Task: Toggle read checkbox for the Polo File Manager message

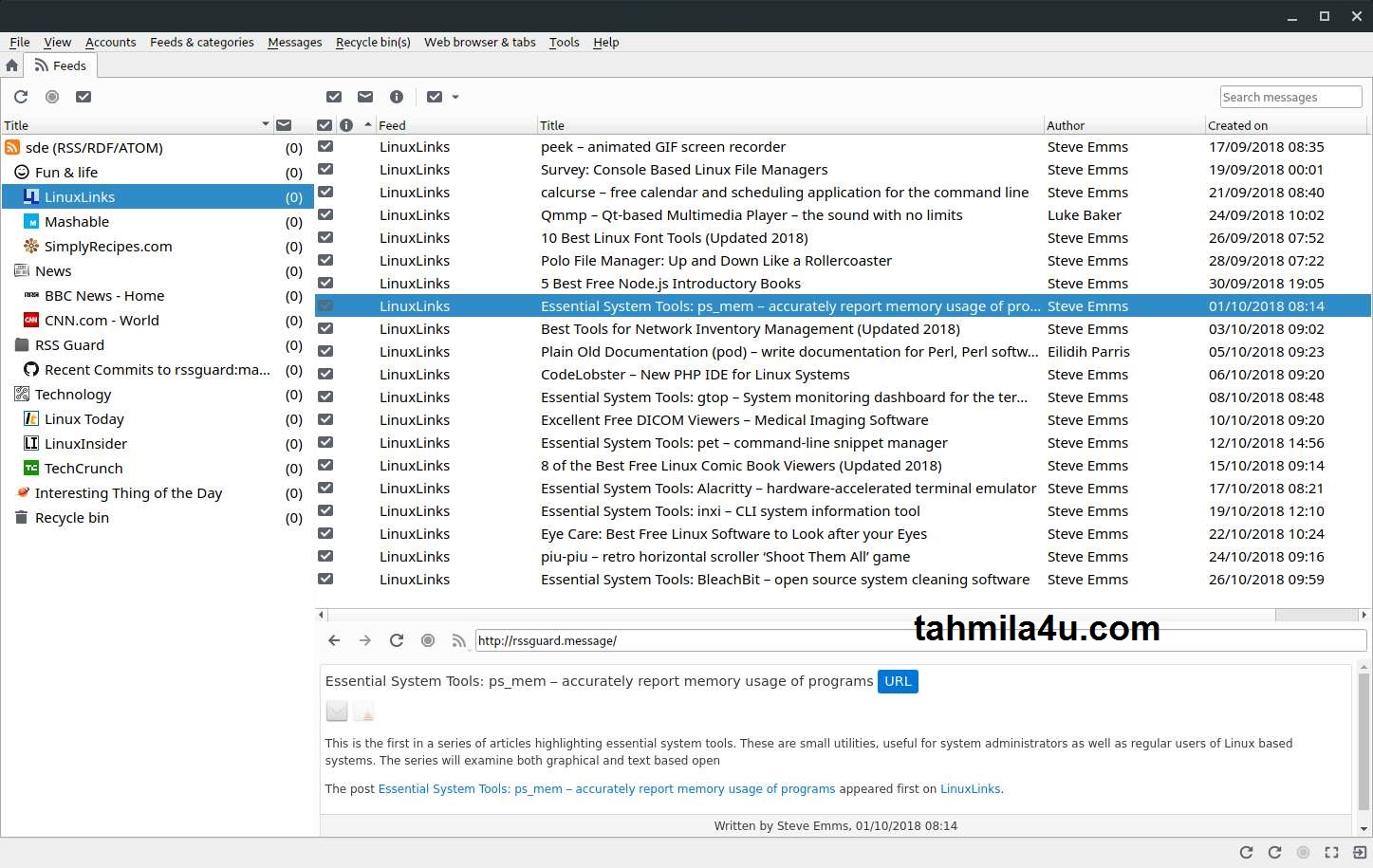Action: click(x=325, y=260)
